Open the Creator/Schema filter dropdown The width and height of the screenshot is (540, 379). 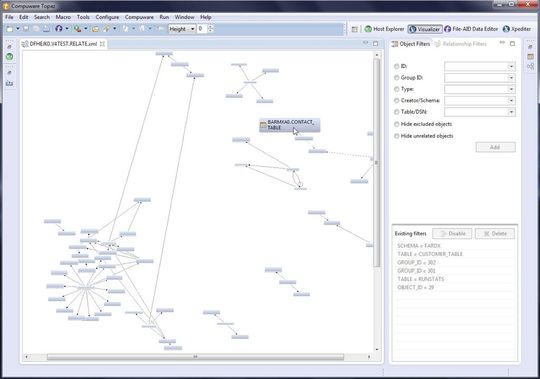(x=511, y=101)
